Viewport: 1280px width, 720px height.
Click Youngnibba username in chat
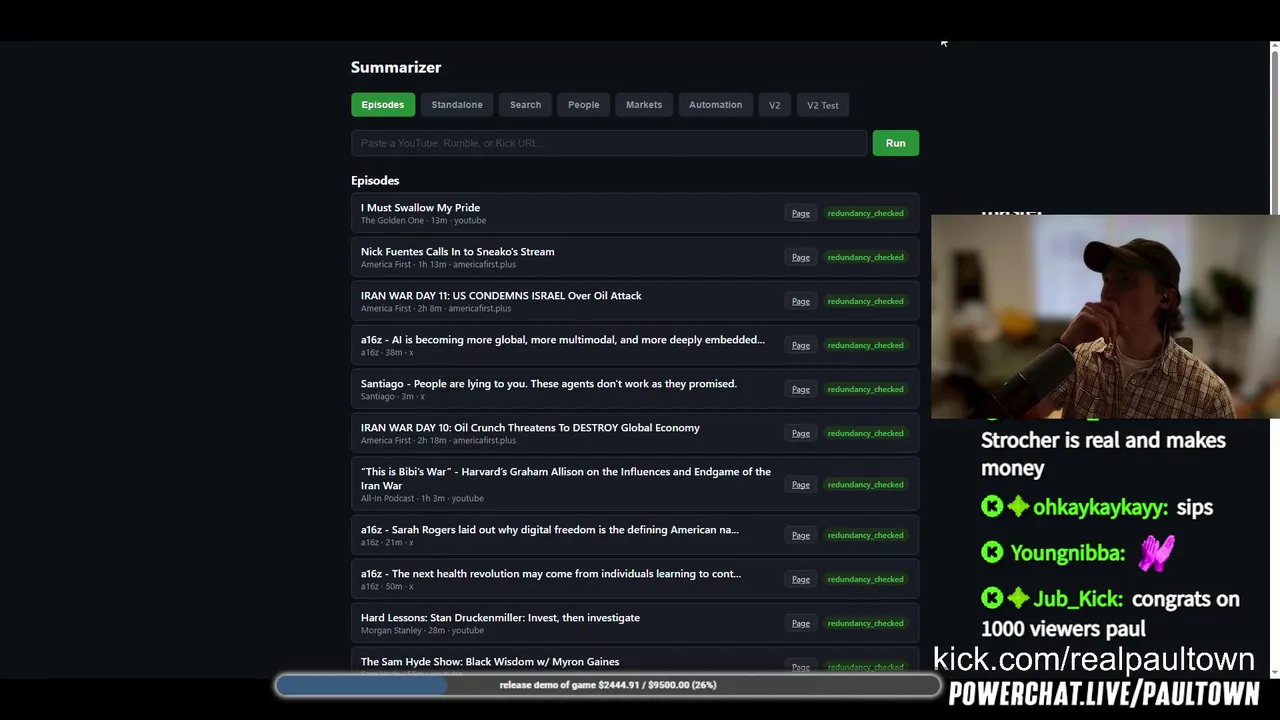click(1068, 553)
